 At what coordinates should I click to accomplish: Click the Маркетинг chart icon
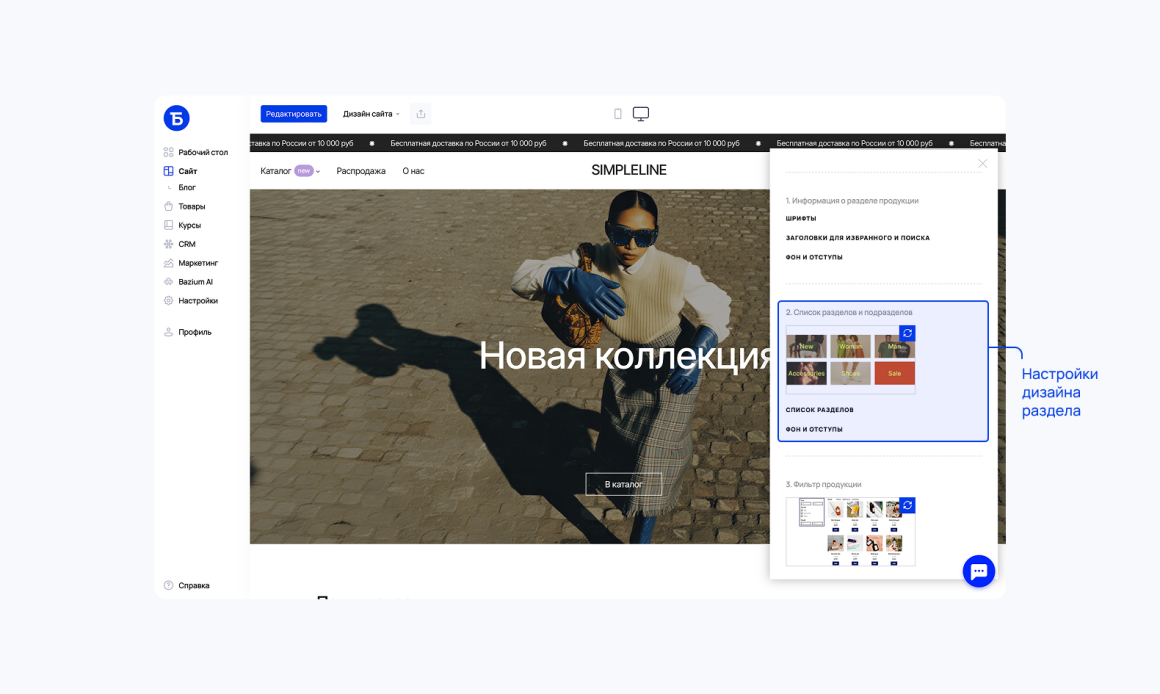[x=169, y=263]
